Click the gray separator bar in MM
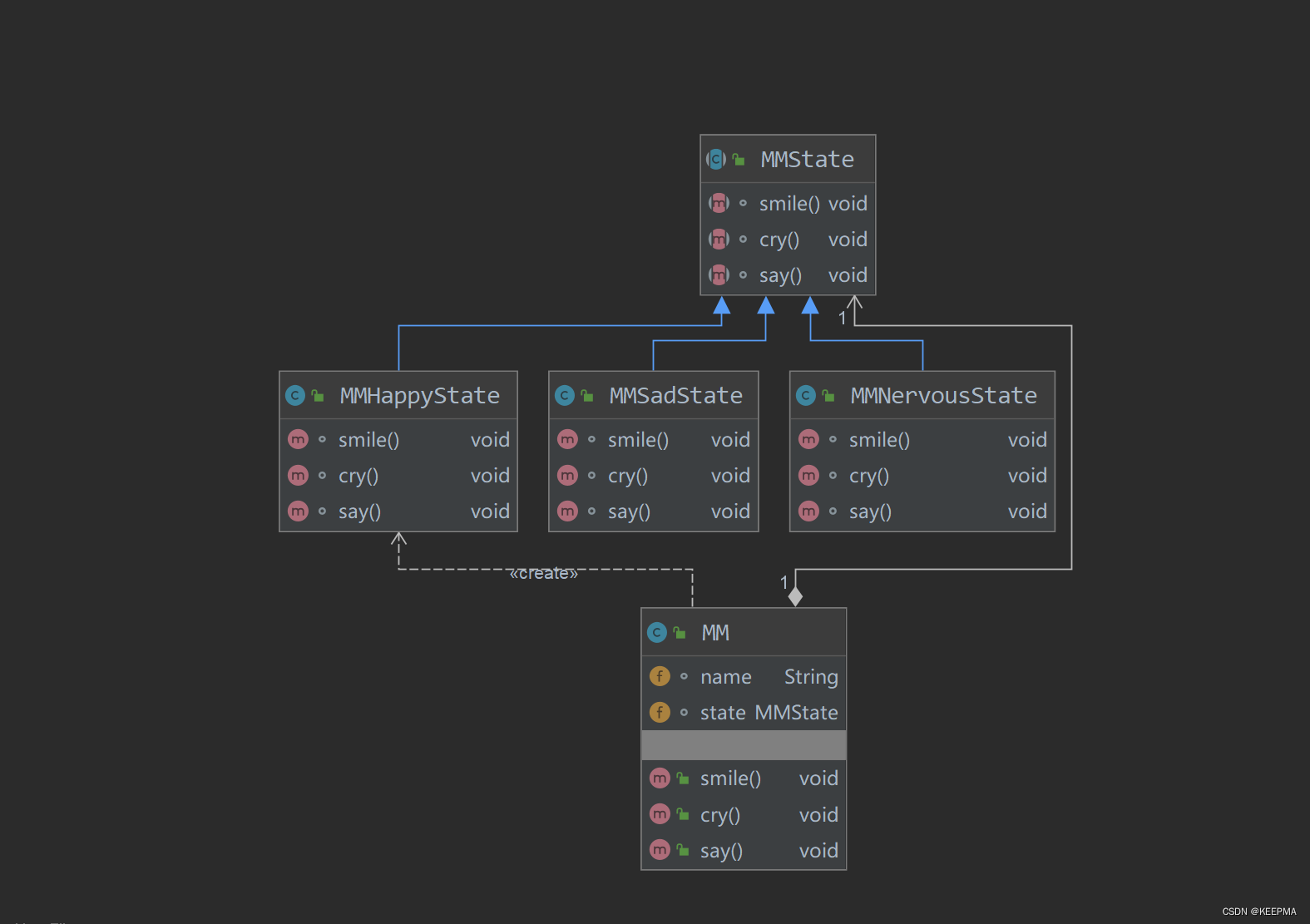1310x924 pixels. point(744,745)
